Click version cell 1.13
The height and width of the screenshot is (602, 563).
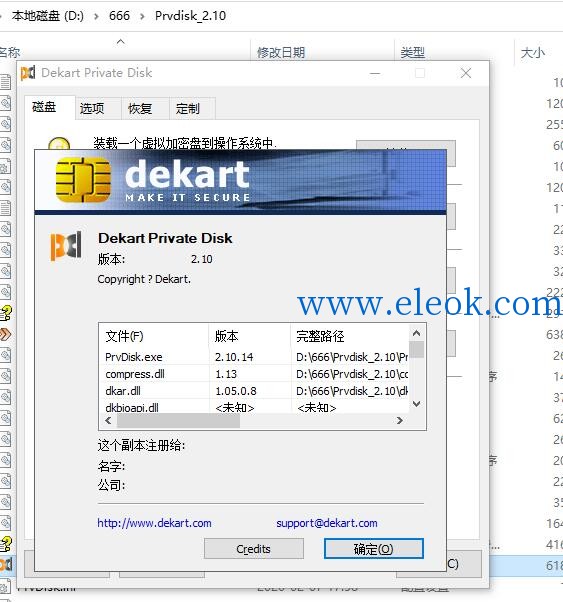(226, 374)
